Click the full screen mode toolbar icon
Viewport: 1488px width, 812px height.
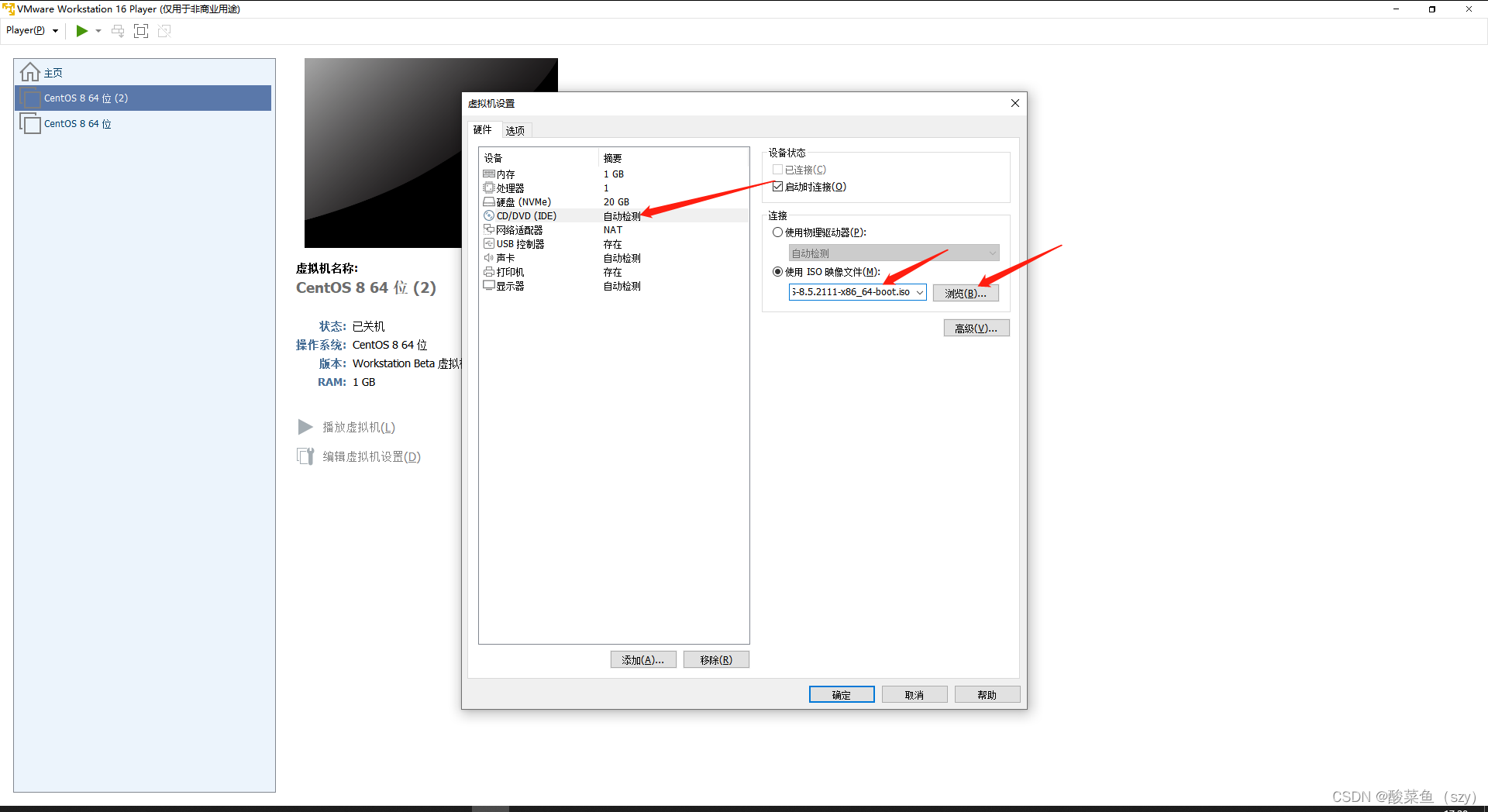coord(141,31)
